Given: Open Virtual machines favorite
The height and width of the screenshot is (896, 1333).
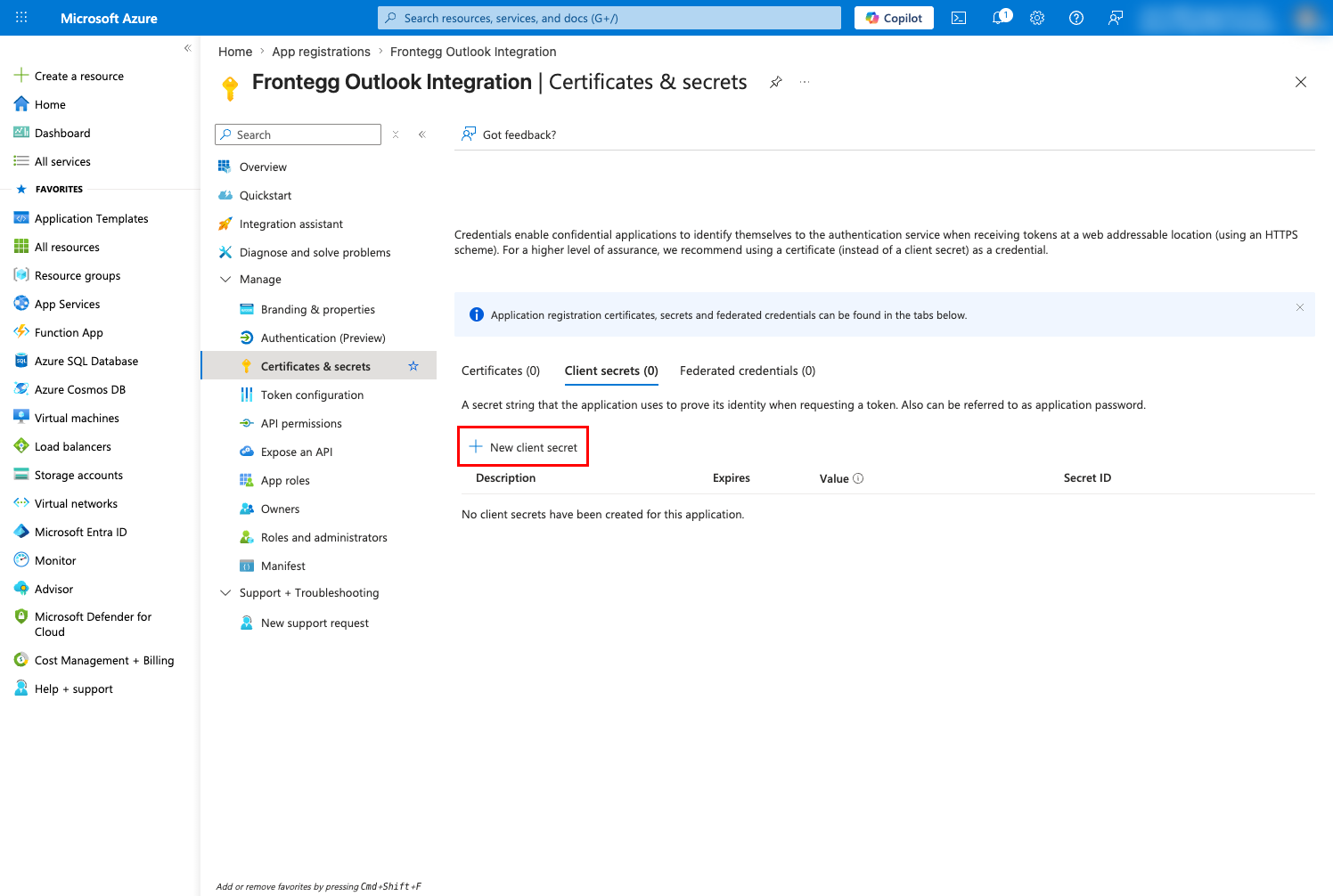Looking at the screenshot, I should [x=77, y=418].
